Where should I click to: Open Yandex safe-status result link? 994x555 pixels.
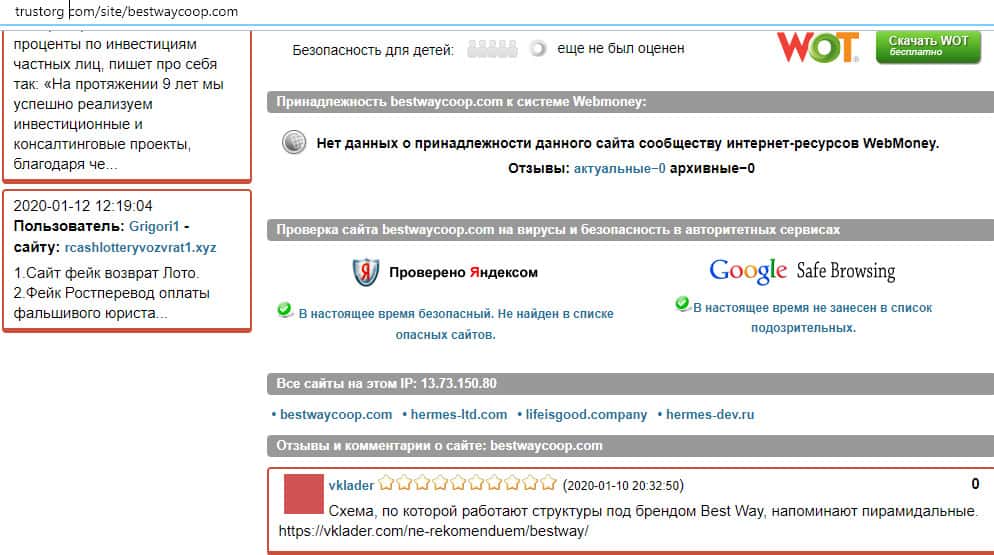click(456, 323)
